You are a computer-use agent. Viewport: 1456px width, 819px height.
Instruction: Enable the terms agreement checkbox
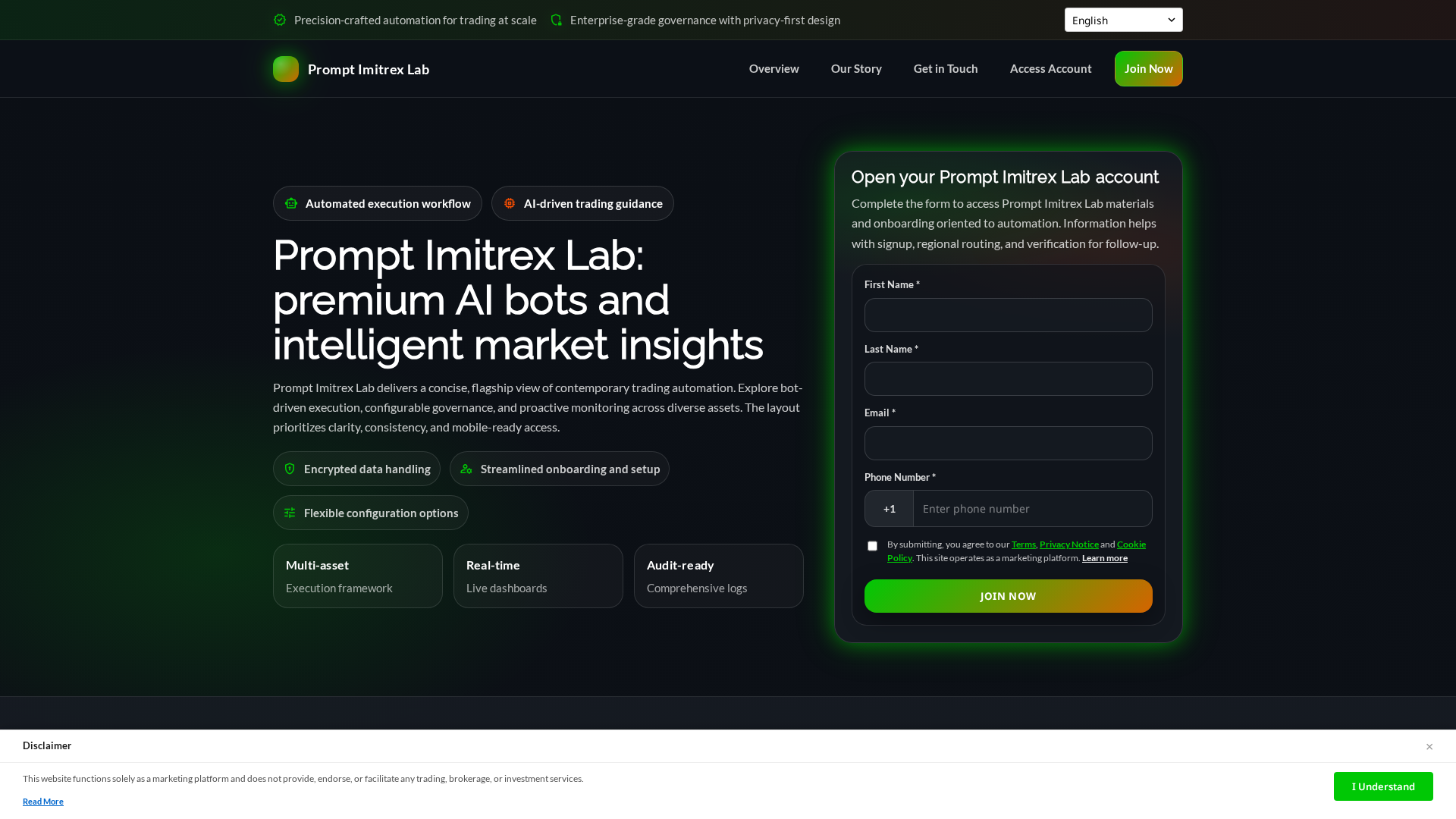point(872,546)
